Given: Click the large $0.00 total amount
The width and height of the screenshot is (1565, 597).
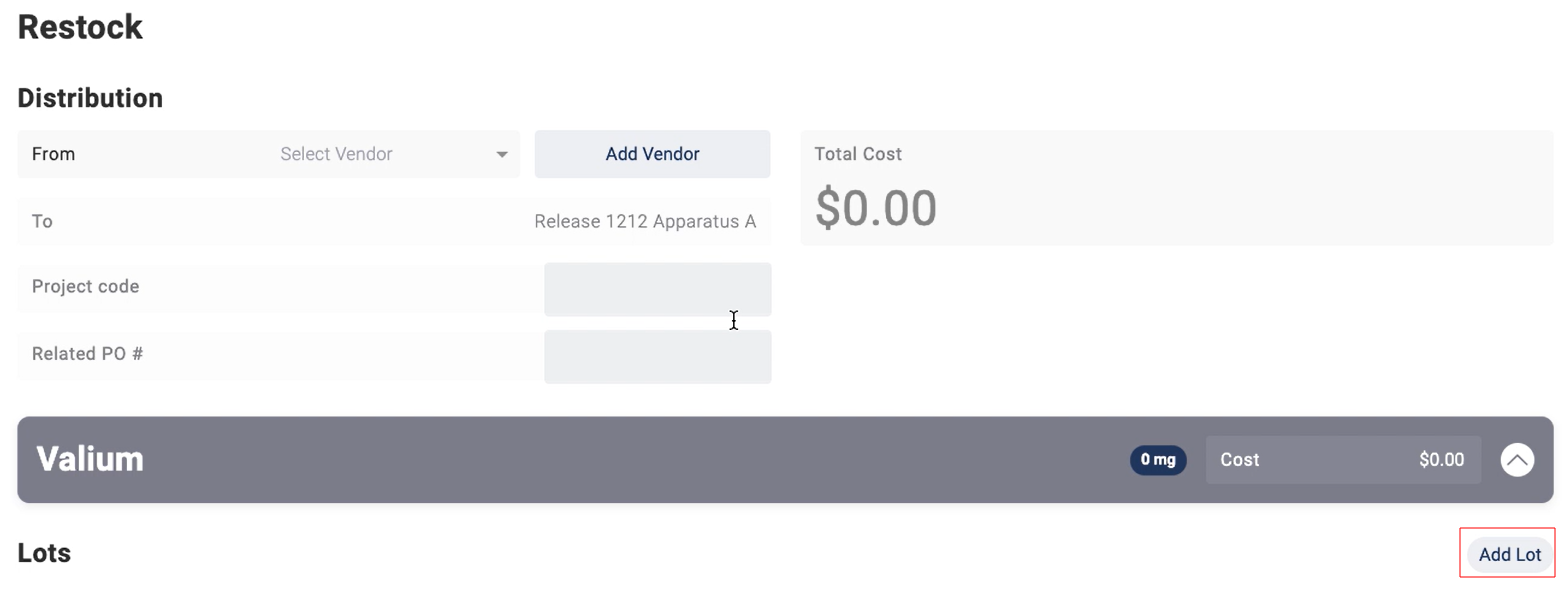Looking at the screenshot, I should coord(875,208).
